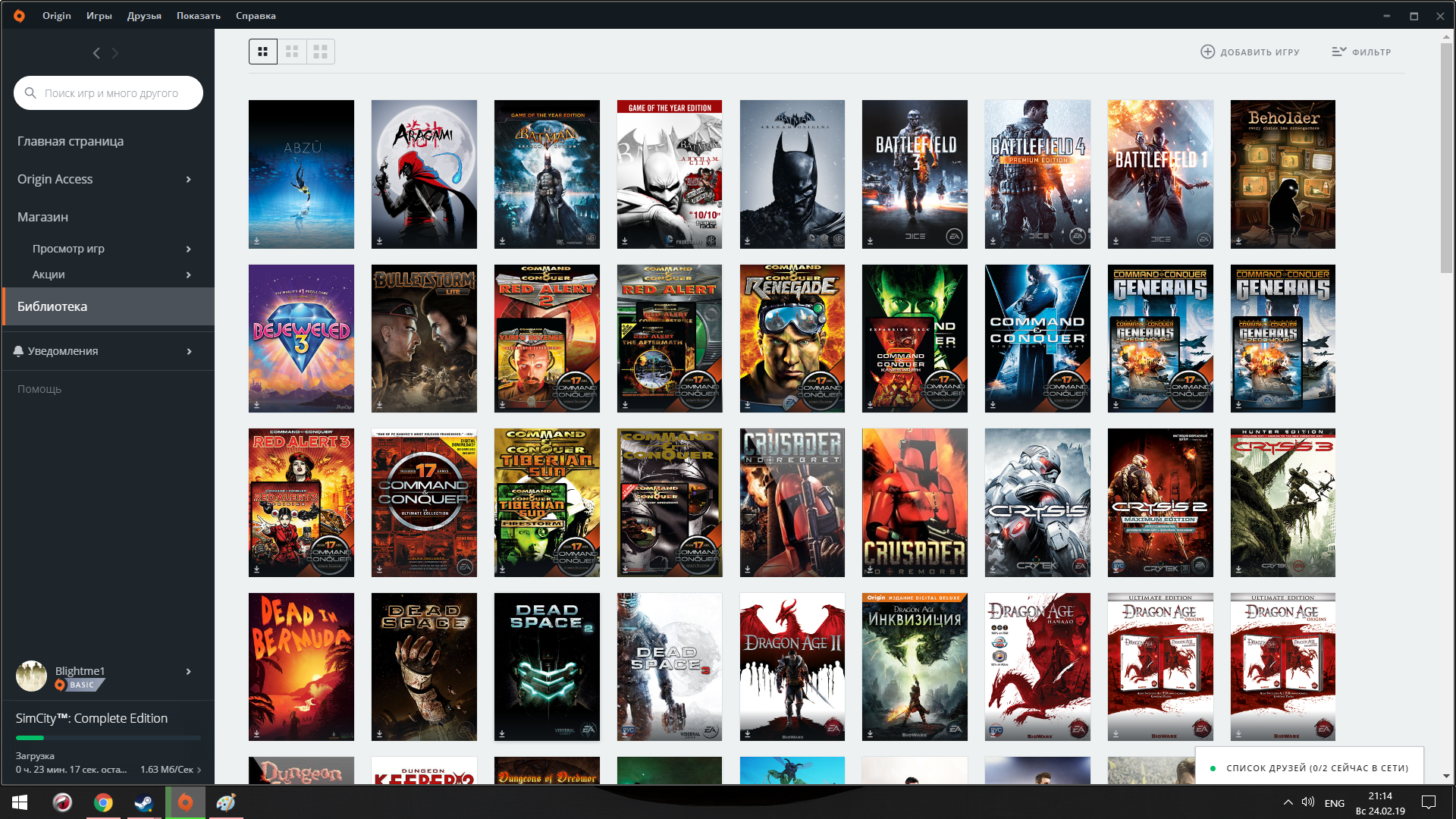Click the Blightme1 avatar picture

pyautogui.click(x=31, y=676)
